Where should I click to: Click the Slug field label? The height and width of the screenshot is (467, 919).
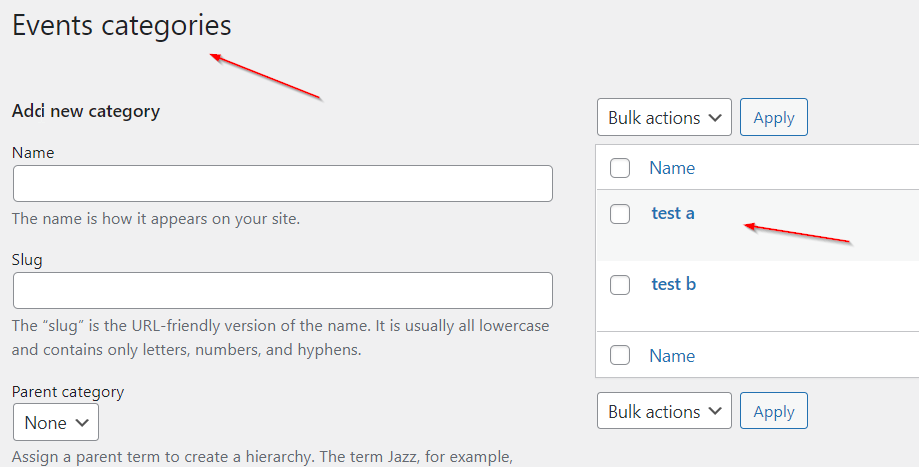(27, 260)
